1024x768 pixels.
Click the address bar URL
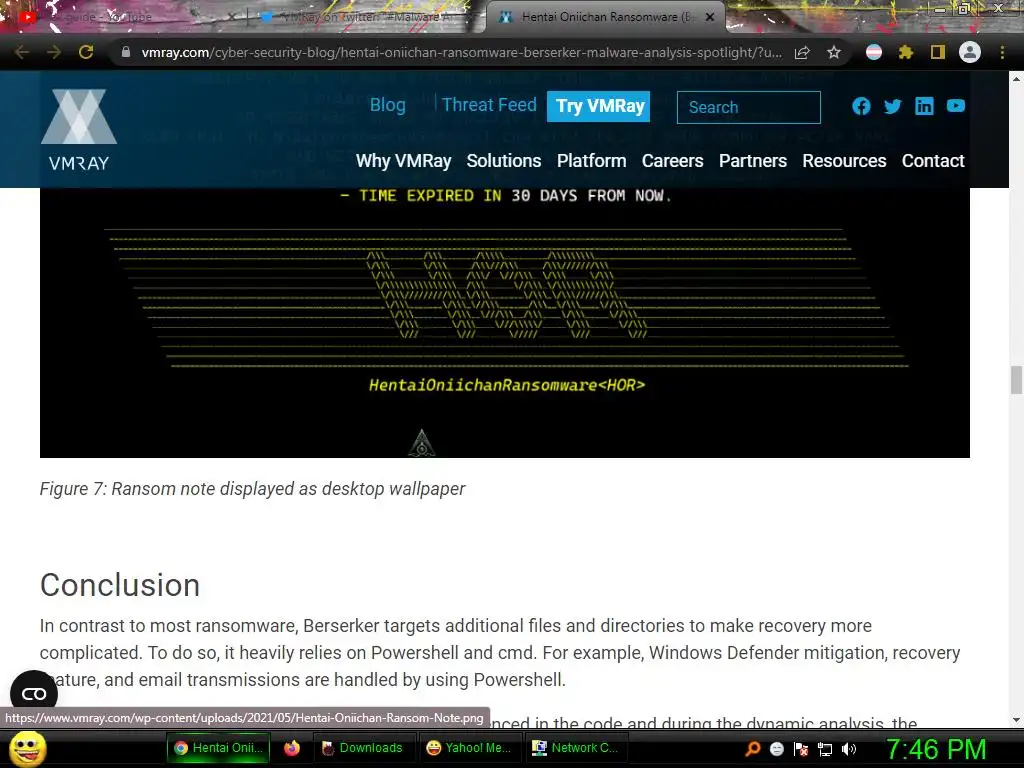click(x=461, y=52)
